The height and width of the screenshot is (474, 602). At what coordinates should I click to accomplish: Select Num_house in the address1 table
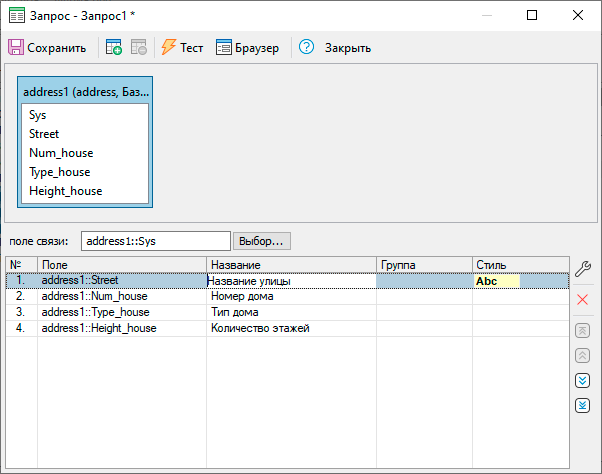[61, 153]
